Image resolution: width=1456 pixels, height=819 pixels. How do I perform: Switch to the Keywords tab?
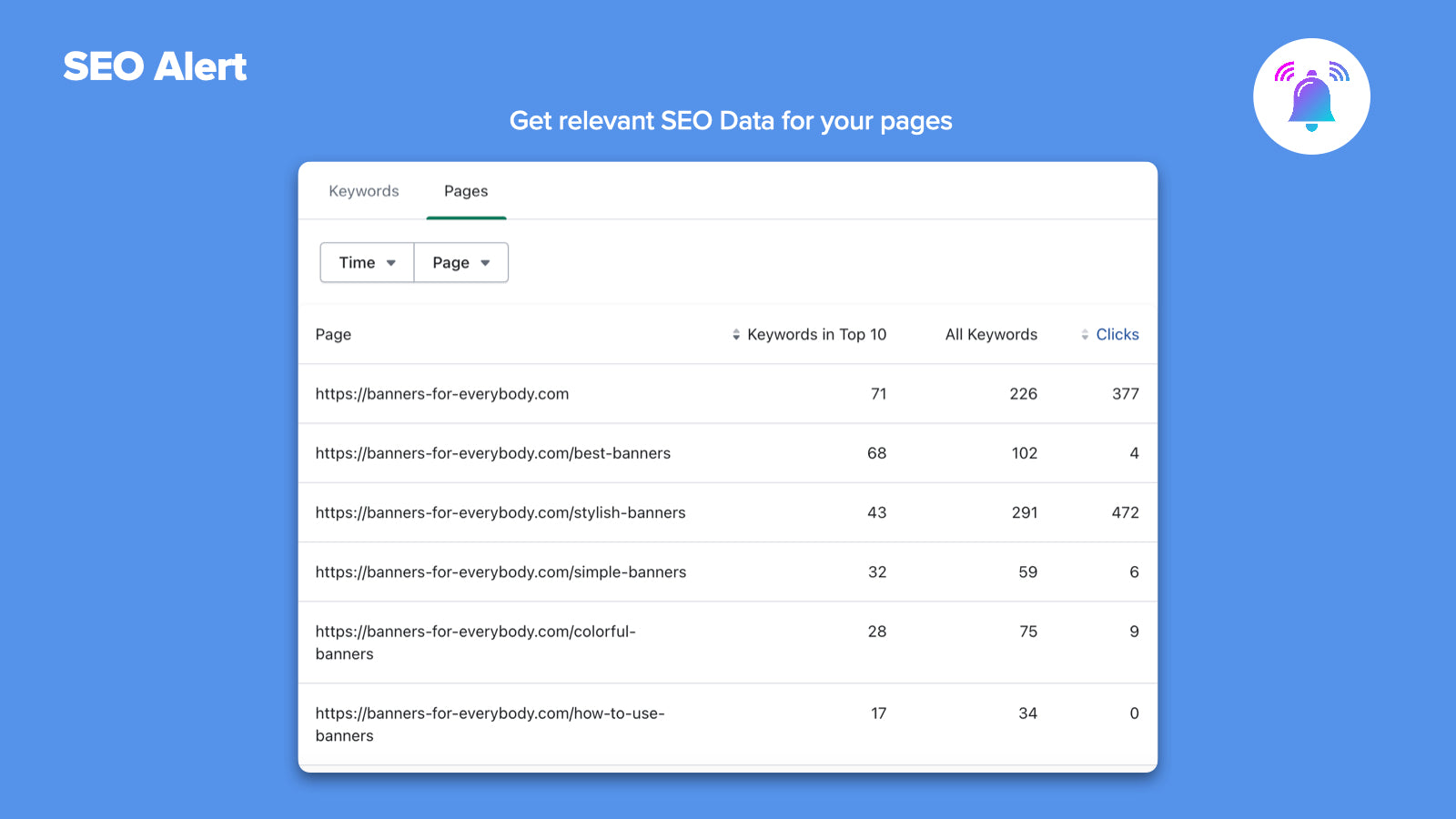pos(364,191)
